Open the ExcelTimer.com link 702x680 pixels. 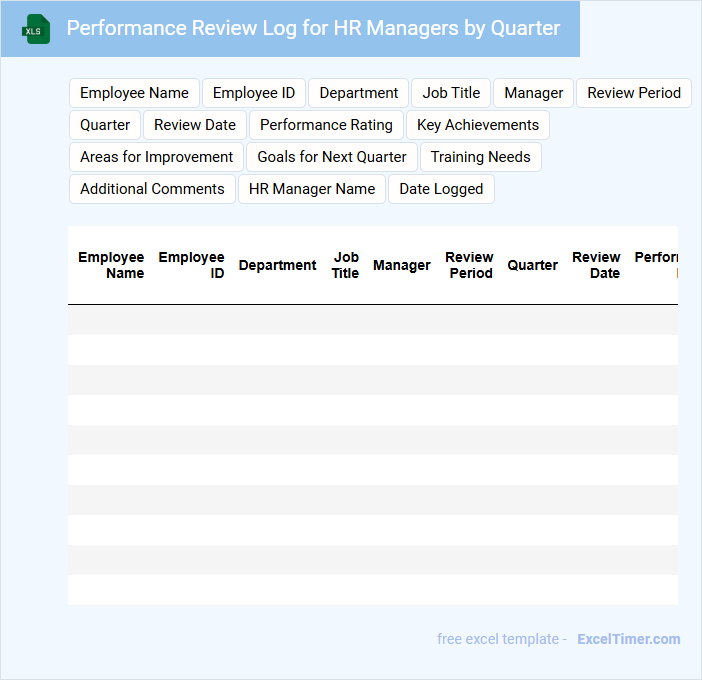[x=628, y=639]
